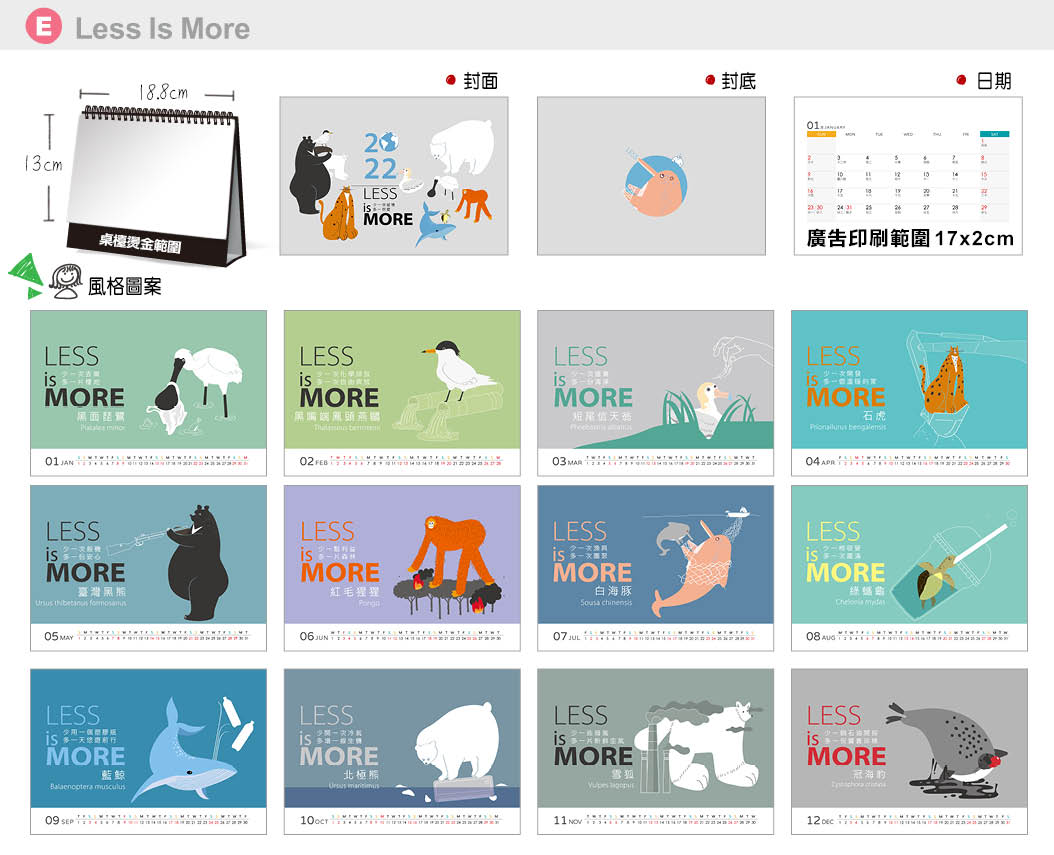The width and height of the screenshot is (1054, 855).
Task: Click the pink circled E icon
Action: point(43,27)
